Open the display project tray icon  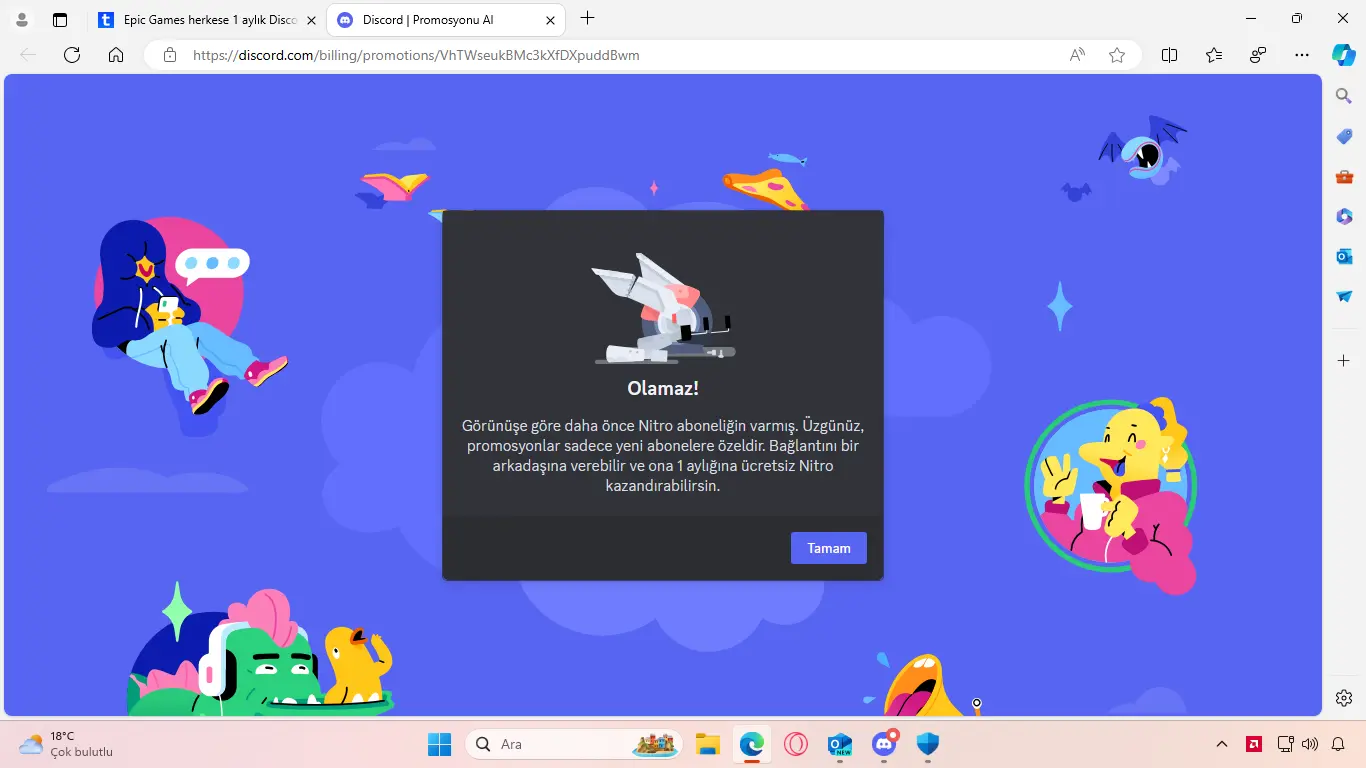[x=1287, y=744]
